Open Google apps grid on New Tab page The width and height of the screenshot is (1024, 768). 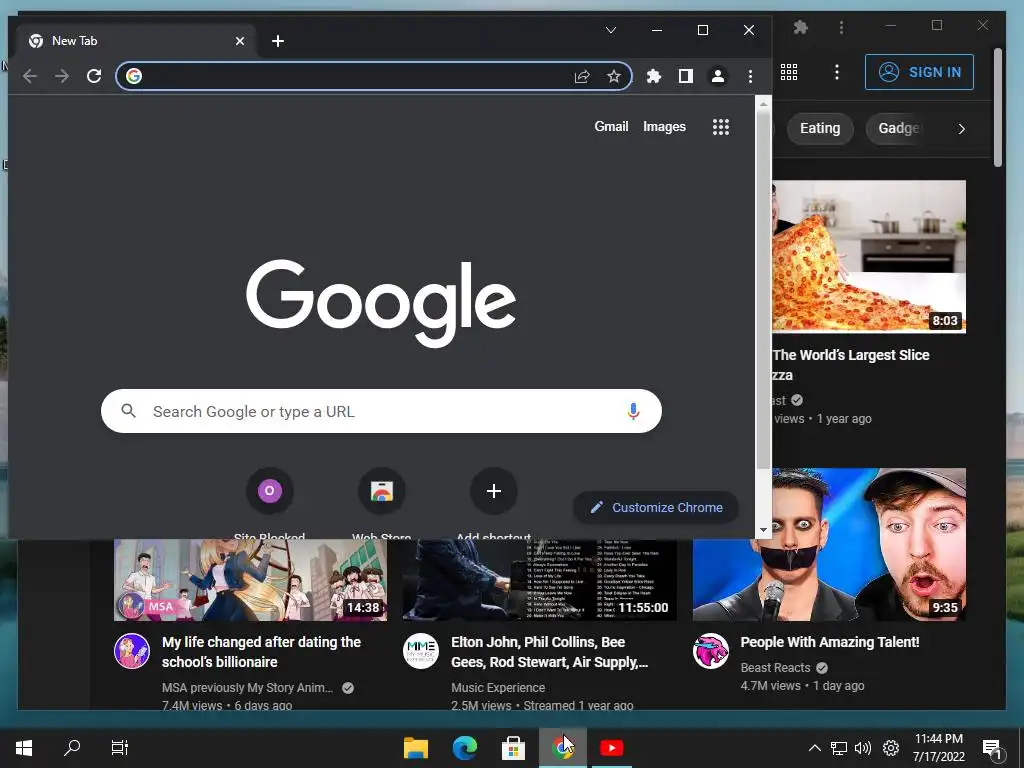coord(720,127)
